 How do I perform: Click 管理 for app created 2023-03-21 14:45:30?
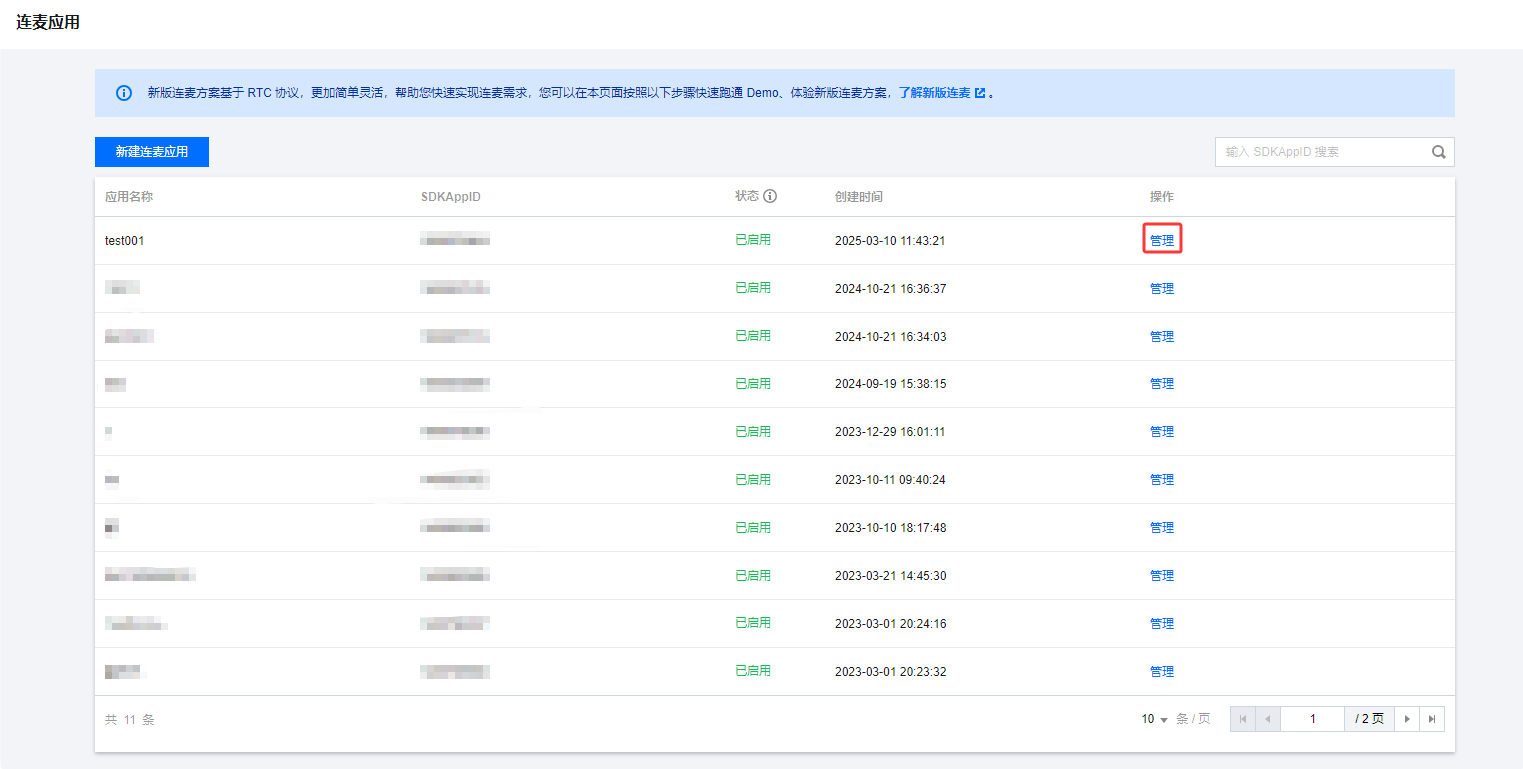click(x=1162, y=576)
